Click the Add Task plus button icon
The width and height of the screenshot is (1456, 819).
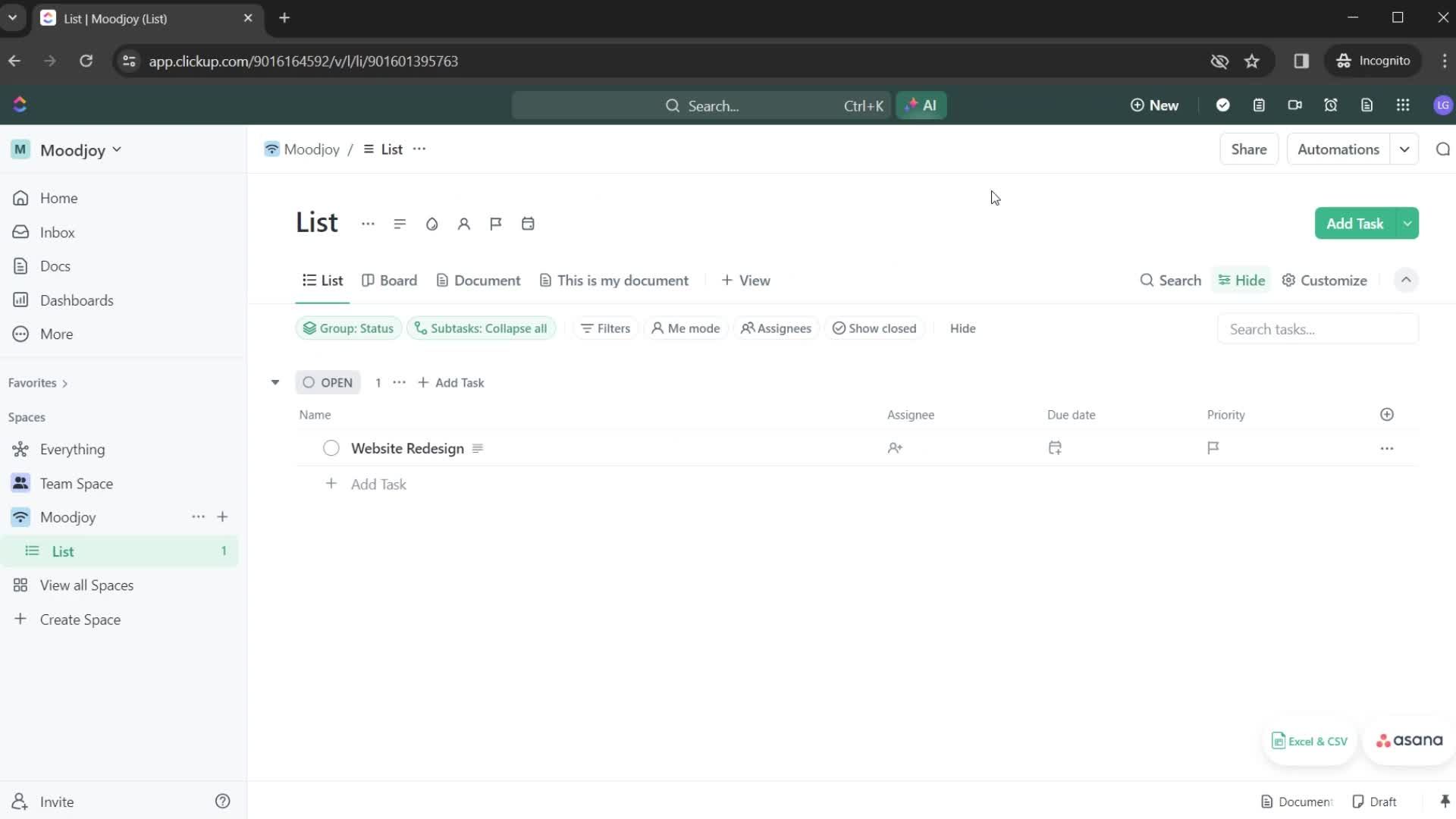point(422,382)
